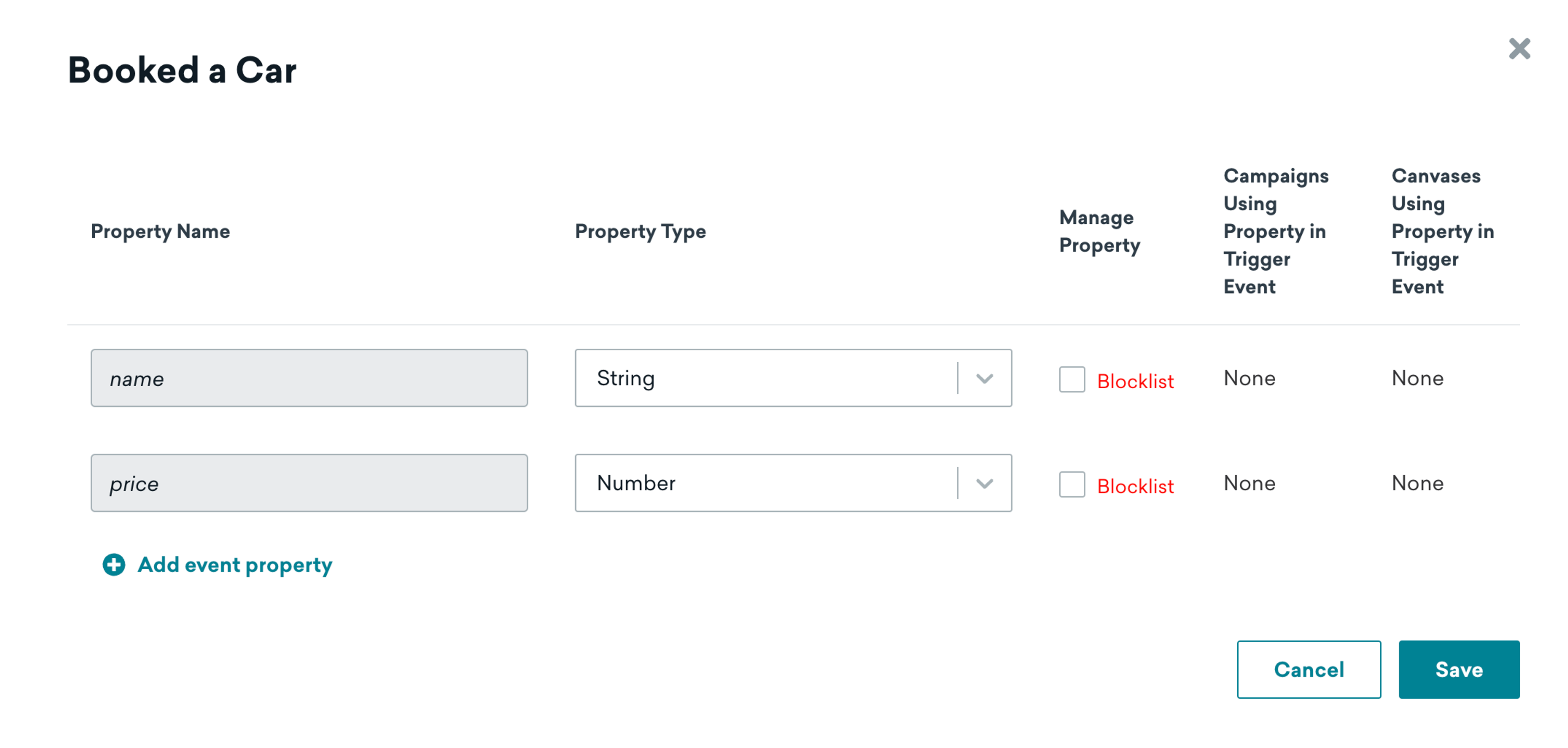
Task: Click the Property Name column header
Action: [160, 231]
